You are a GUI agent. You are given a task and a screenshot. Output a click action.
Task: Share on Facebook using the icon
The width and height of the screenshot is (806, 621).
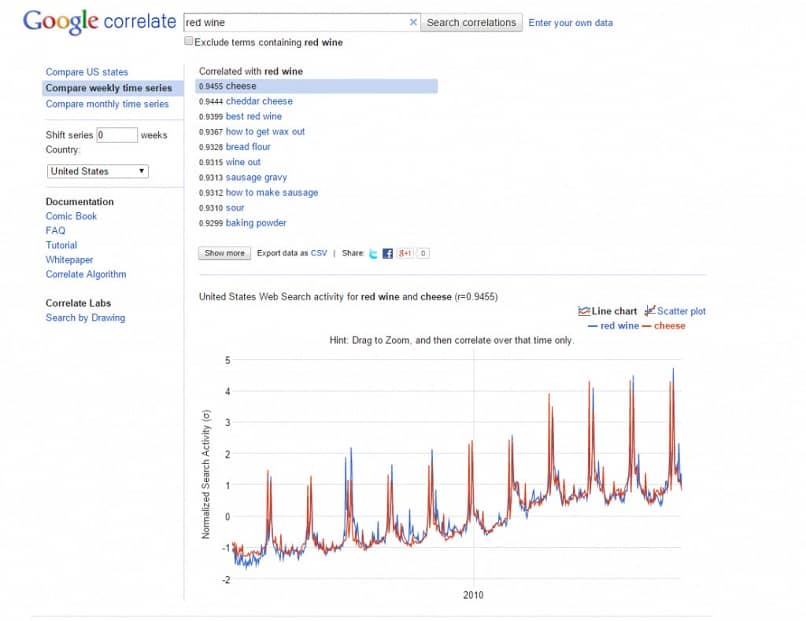coord(388,253)
